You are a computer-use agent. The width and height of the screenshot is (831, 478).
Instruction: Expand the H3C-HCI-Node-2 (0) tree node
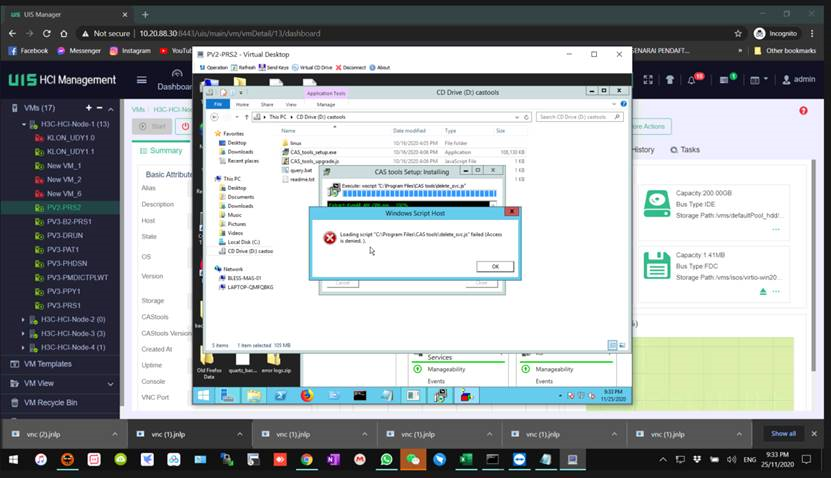coord(23,320)
